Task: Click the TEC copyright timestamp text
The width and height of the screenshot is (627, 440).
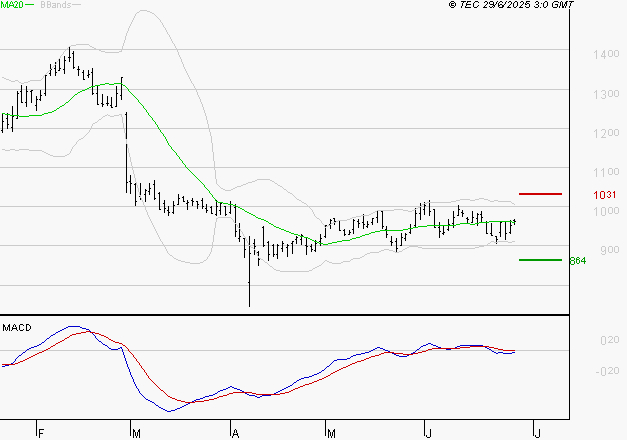Action: pos(517,6)
